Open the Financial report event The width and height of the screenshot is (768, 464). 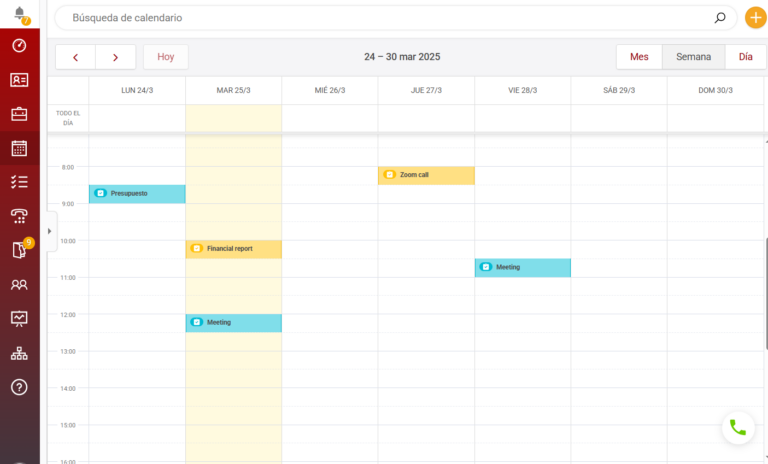pyautogui.click(x=234, y=249)
